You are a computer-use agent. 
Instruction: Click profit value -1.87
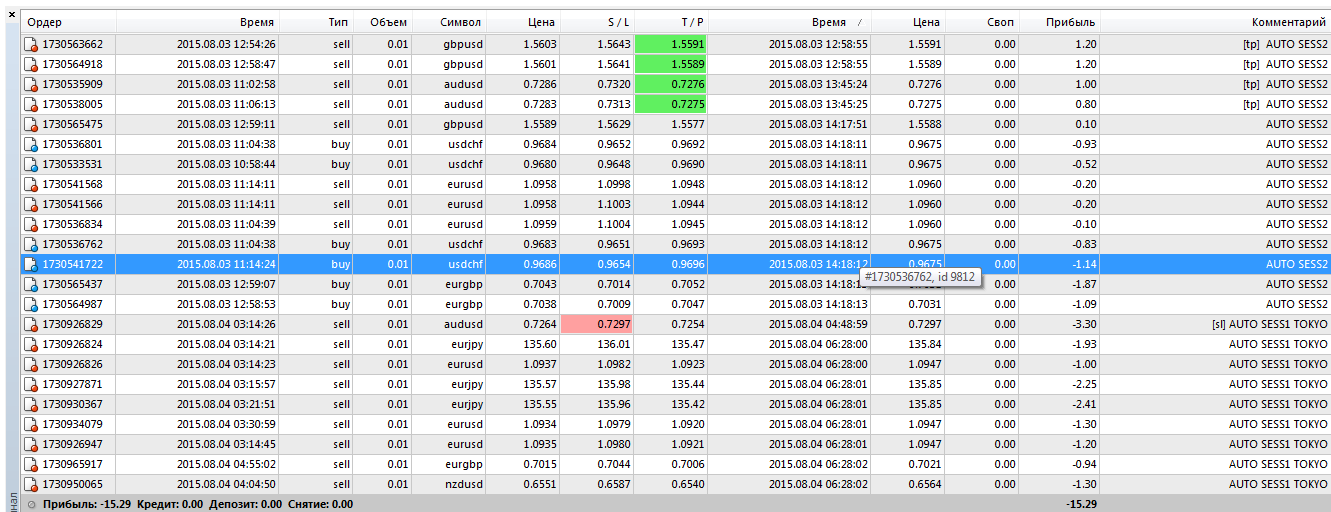(x=1084, y=284)
